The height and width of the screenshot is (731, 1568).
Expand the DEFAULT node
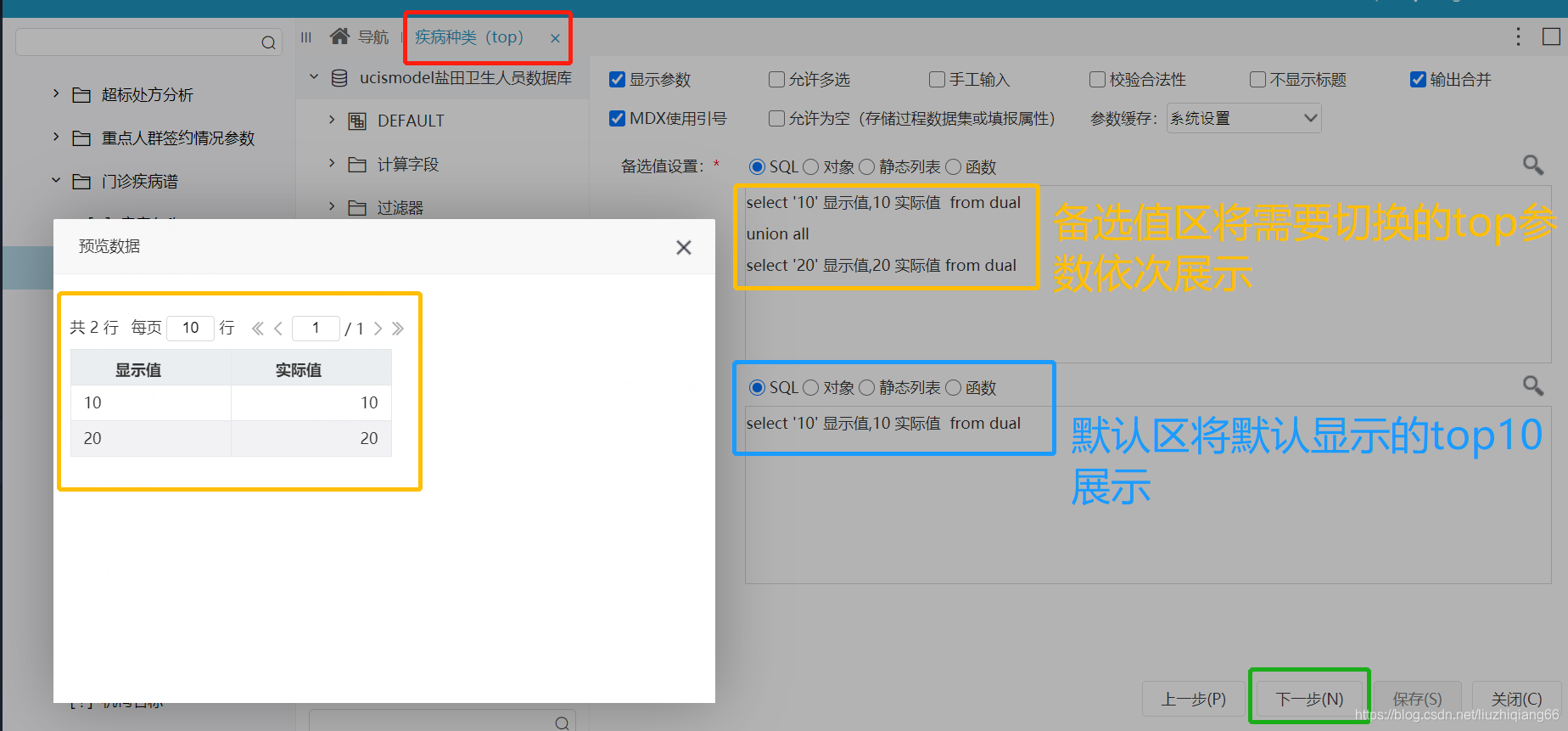[332, 120]
